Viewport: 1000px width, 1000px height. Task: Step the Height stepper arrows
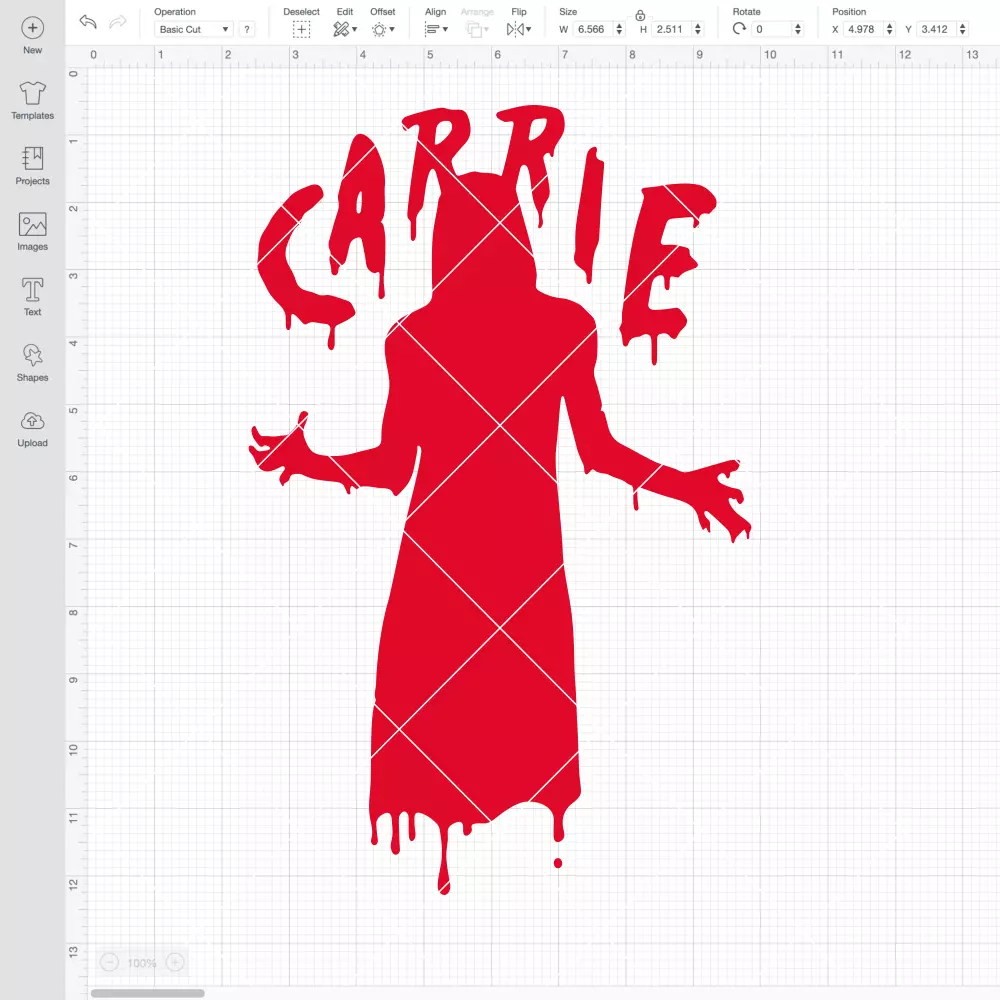click(x=698, y=29)
